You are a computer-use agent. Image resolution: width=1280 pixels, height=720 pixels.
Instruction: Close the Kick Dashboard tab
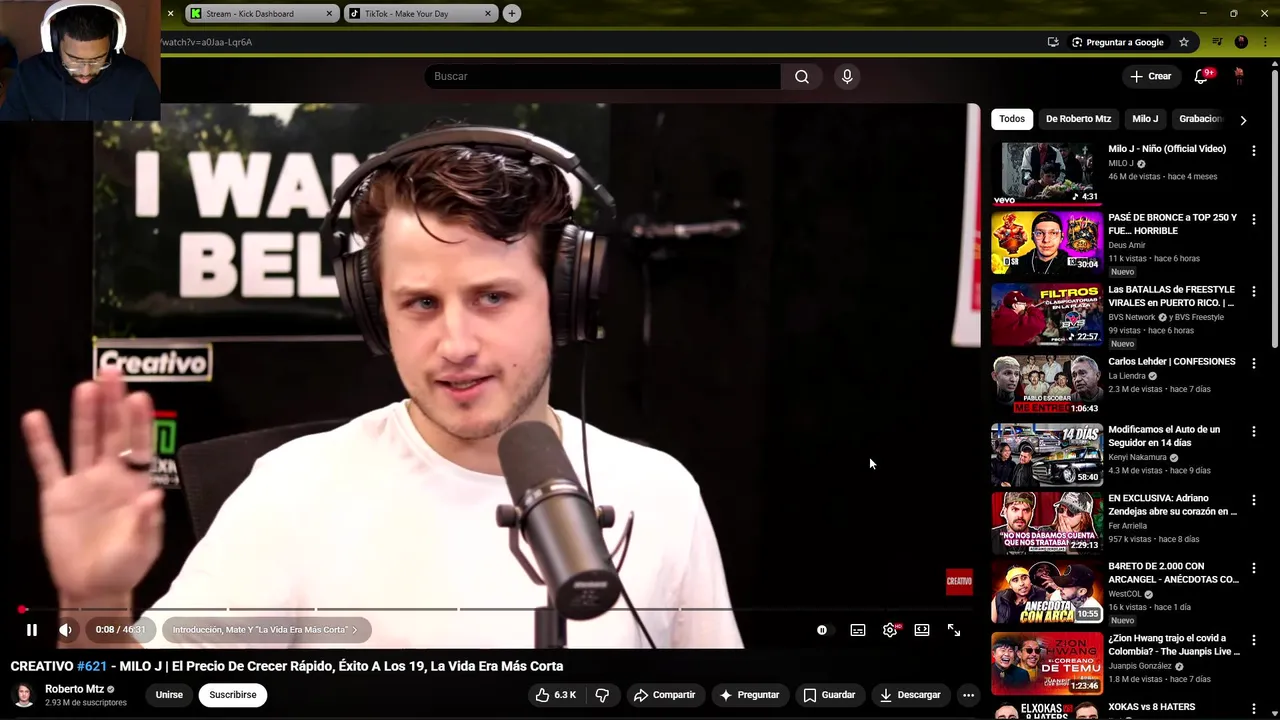(x=329, y=14)
